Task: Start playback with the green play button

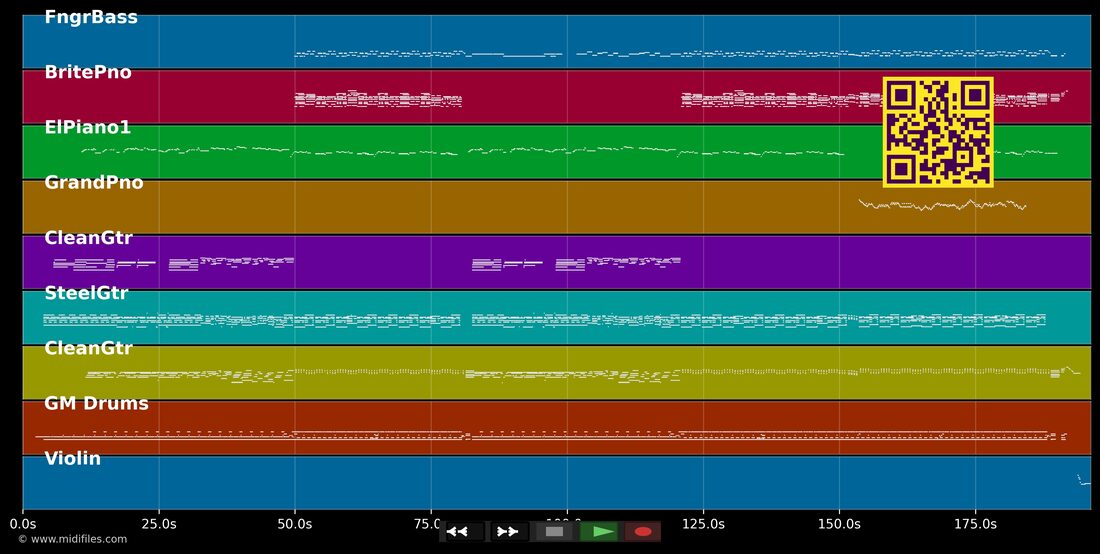Action: pyautogui.click(x=601, y=532)
